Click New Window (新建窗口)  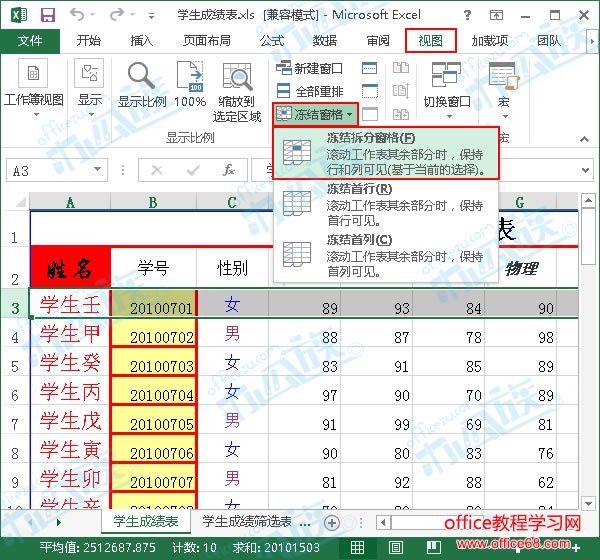coord(310,69)
